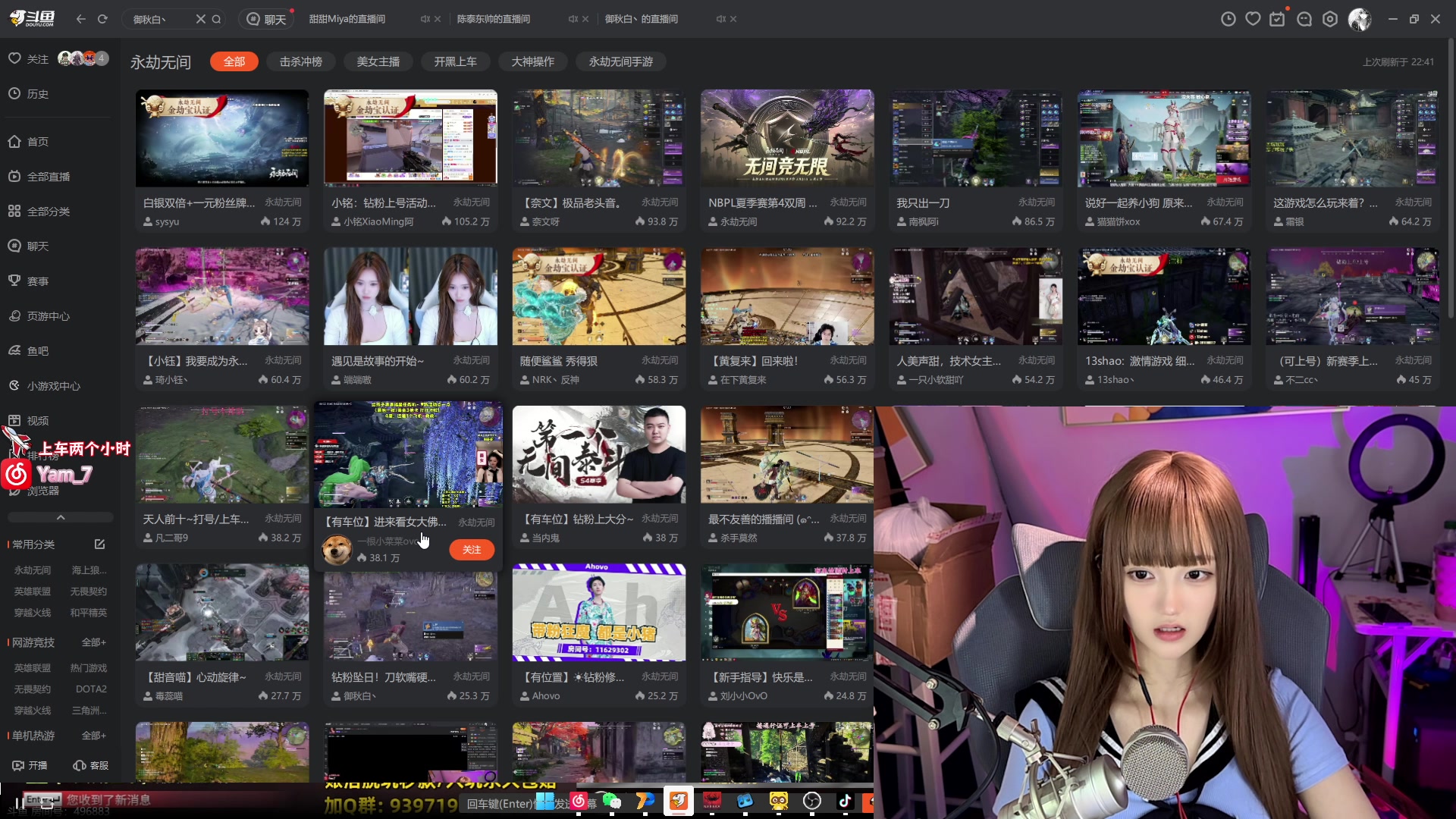Expand 单机热游 全部+ list

click(x=94, y=736)
